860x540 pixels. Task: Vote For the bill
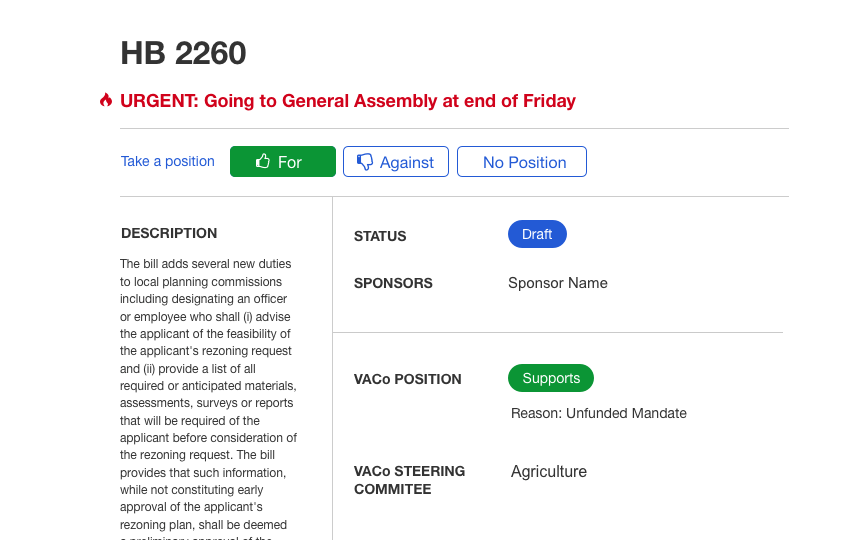click(x=283, y=162)
